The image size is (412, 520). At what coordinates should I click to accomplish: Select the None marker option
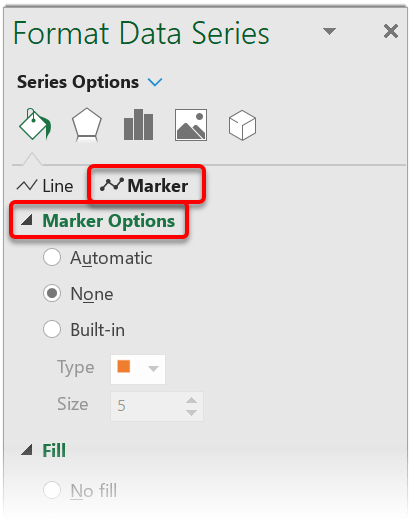pyautogui.click(x=52, y=293)
